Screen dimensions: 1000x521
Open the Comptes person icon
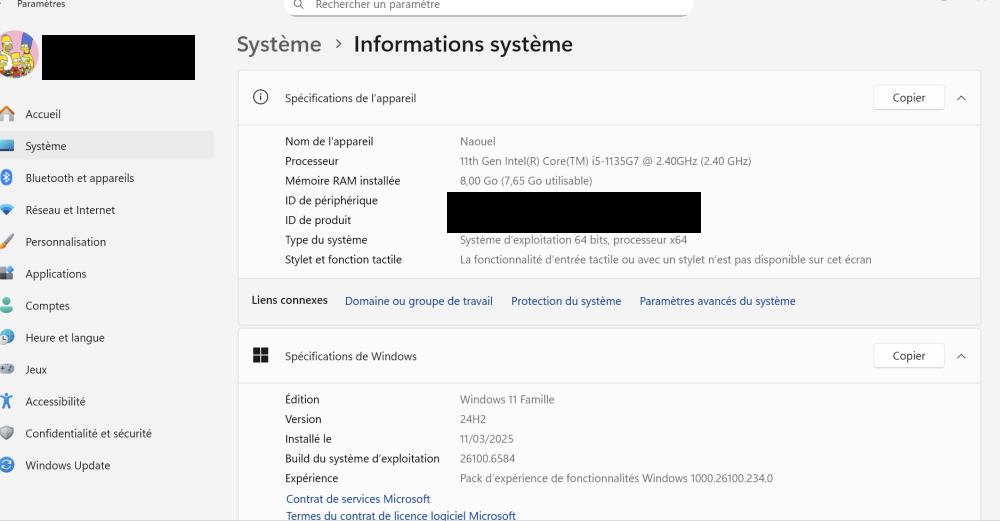coord(7,305)
